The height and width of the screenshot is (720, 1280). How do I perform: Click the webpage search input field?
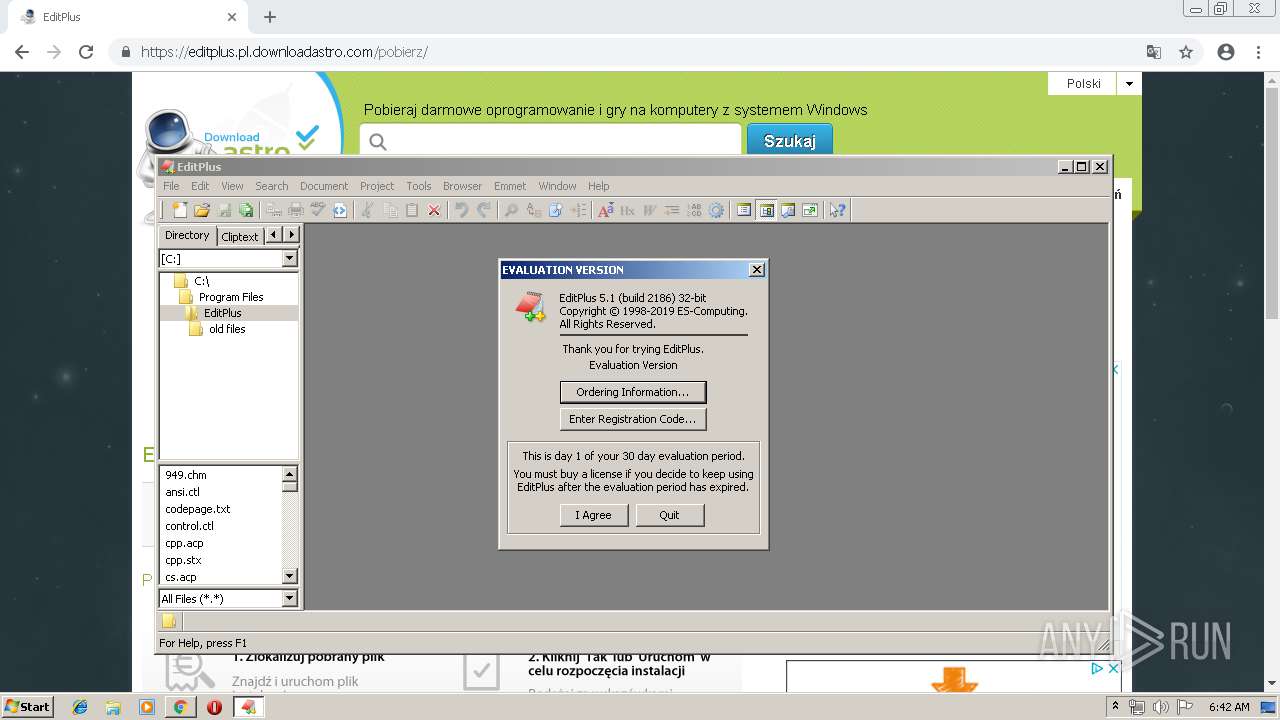click(550, 141)
